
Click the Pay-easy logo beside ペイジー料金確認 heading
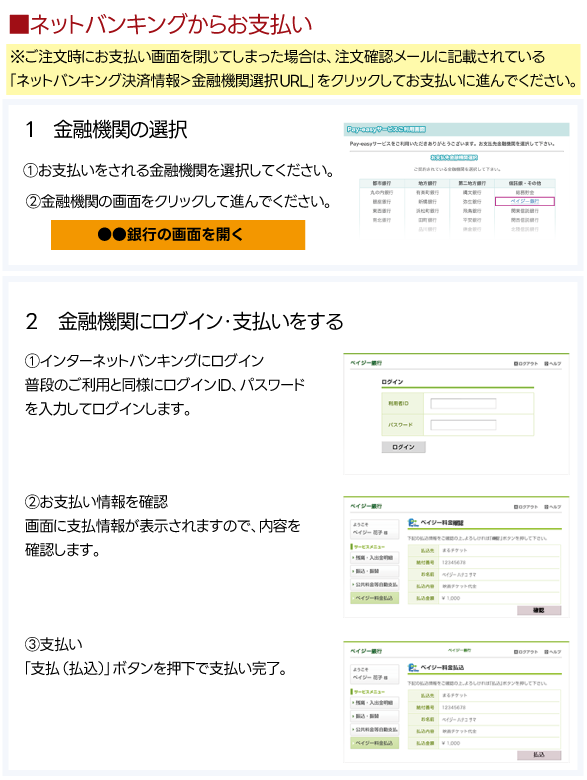(x=413, y=523)
